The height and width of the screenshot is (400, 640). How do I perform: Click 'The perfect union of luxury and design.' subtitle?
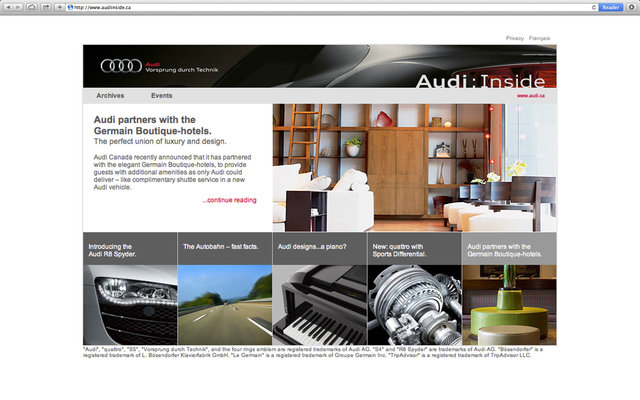[x=160, y=141]
